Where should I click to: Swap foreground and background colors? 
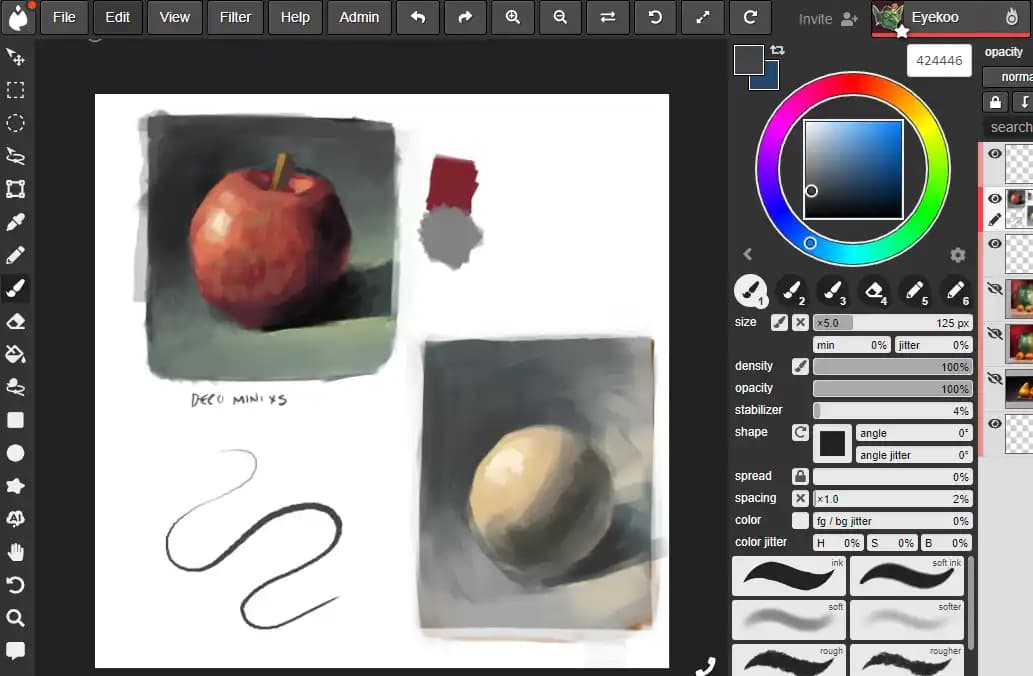(x=778, y=50)
